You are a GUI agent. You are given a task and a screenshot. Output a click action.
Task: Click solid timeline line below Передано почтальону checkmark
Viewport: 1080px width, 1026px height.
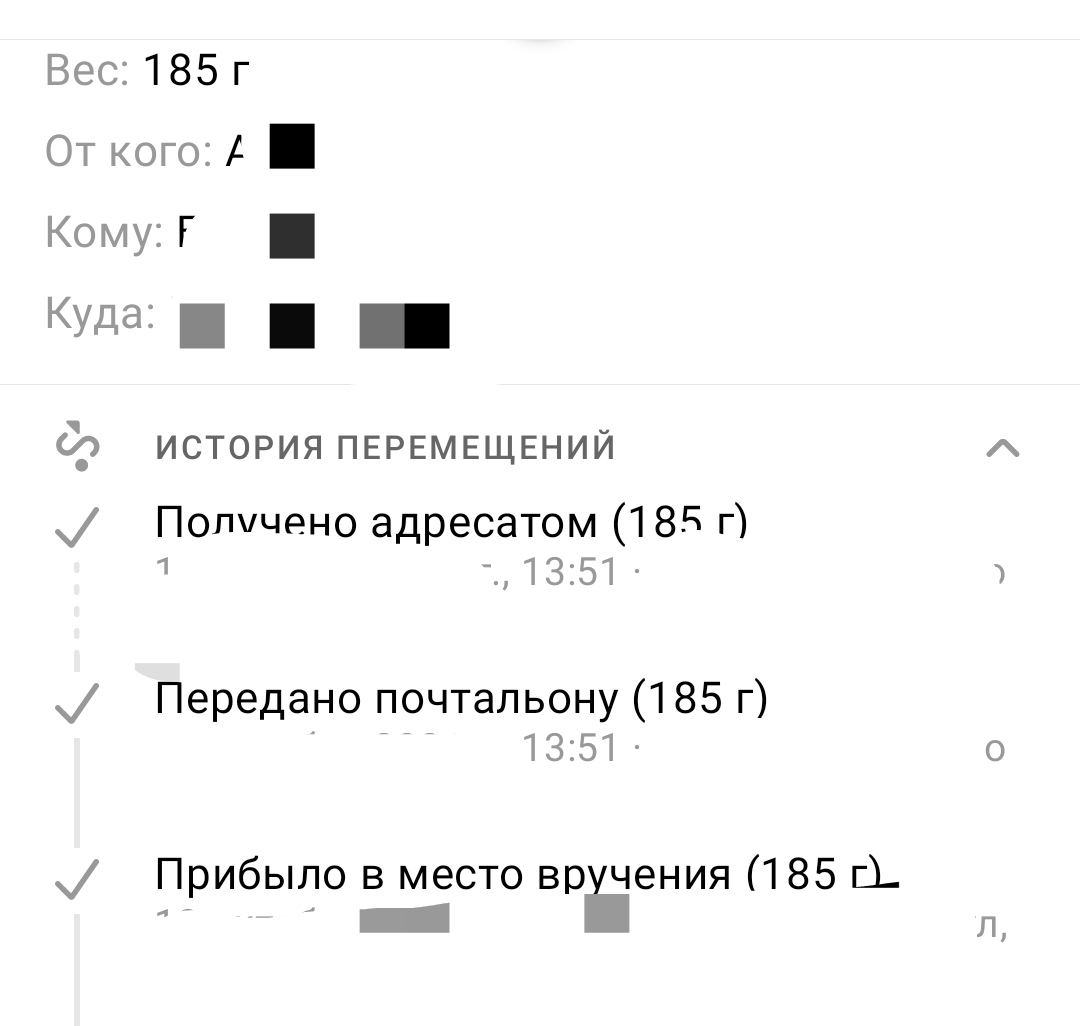76,793
